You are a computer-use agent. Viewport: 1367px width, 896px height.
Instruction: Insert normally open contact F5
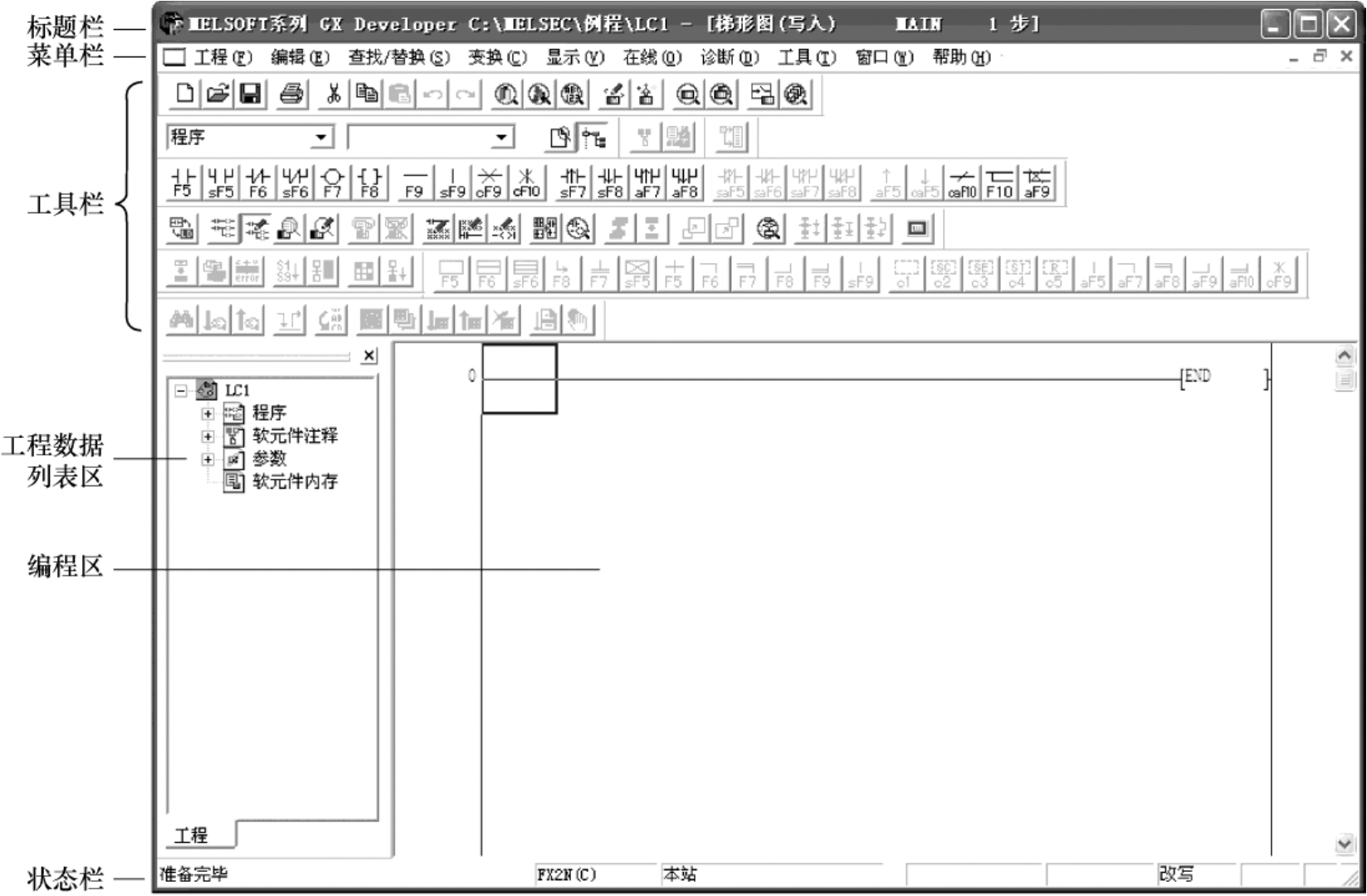[x=183, y=183]
